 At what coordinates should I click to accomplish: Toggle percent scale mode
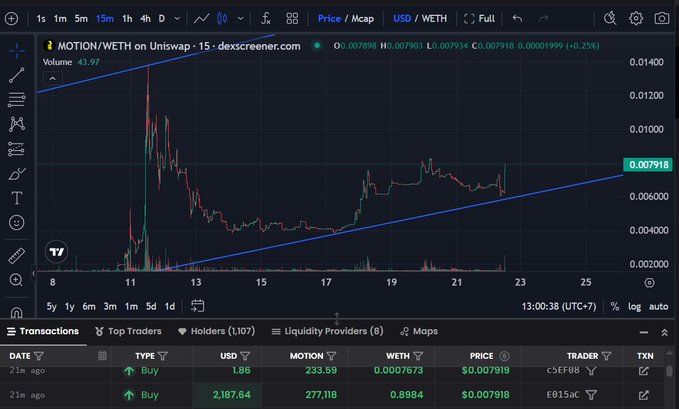tap(614, 307)
